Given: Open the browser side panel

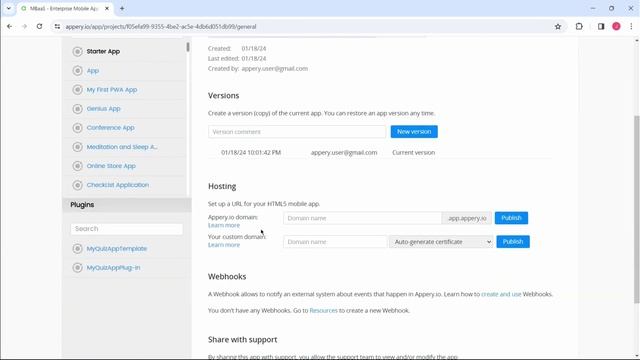Looking at the screenshot, I should (x=601, y=27).
